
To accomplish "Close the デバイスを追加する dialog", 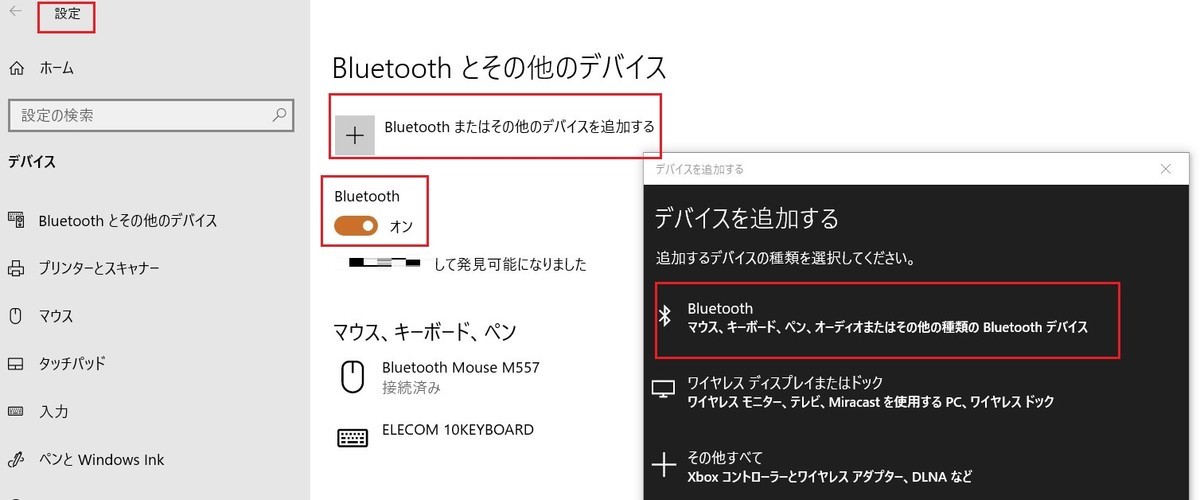I will [x=1166, y=169].
